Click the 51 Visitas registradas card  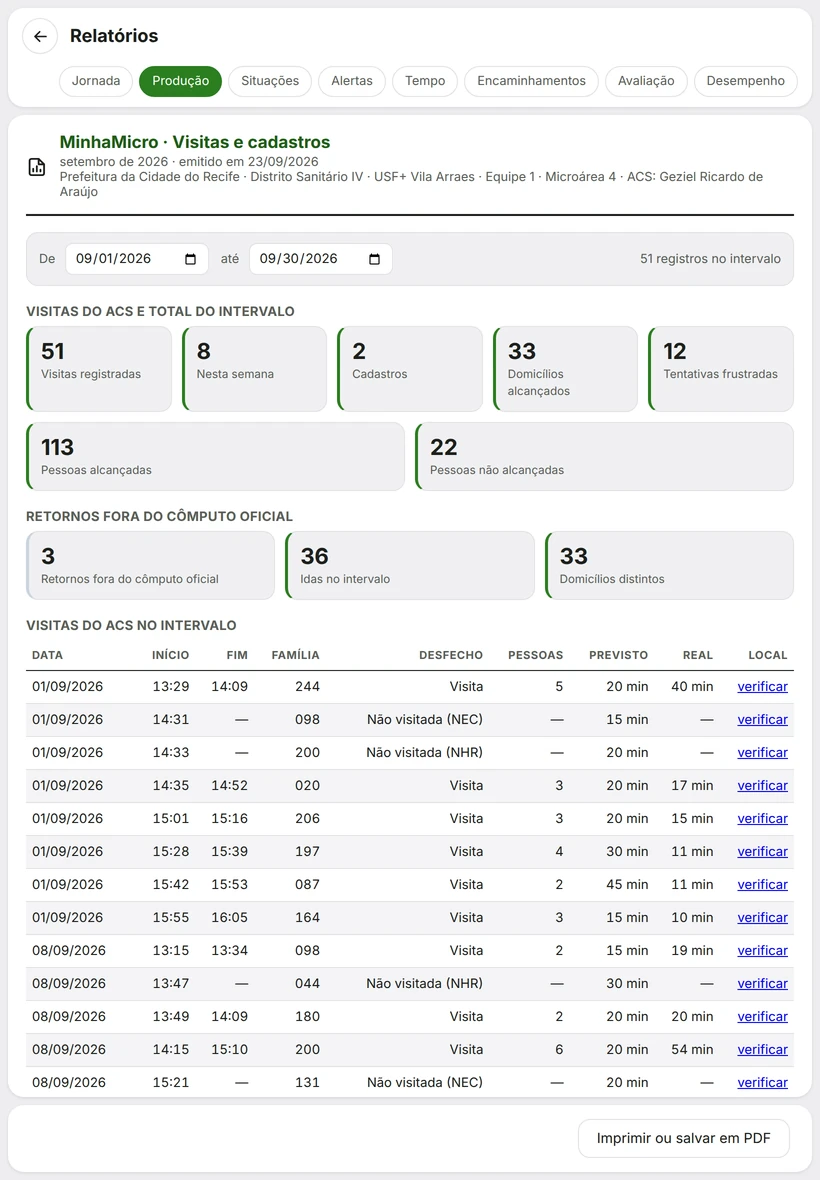coord(99,369)
